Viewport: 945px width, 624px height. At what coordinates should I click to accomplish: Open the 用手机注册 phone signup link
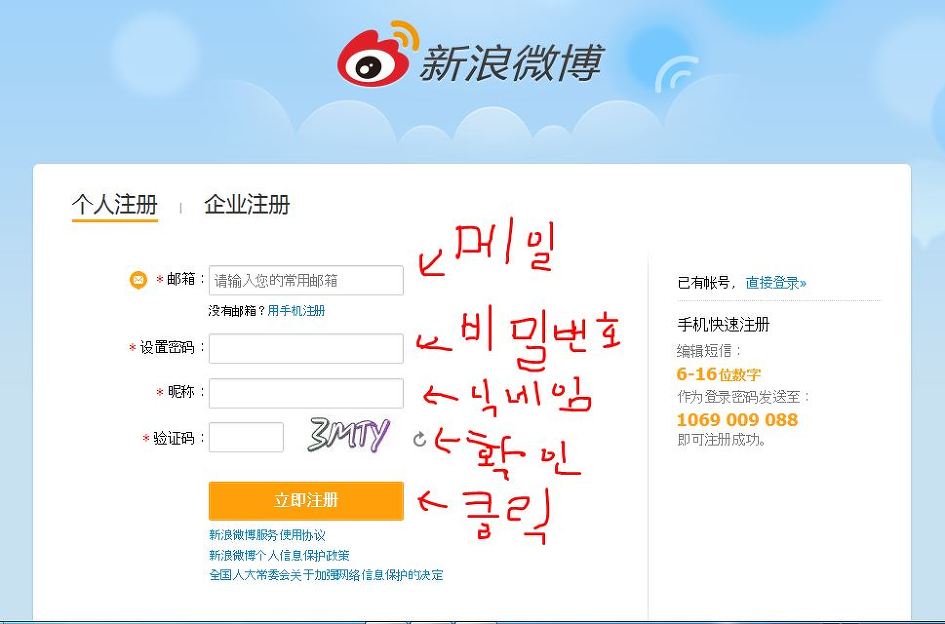tap(297, 310)
